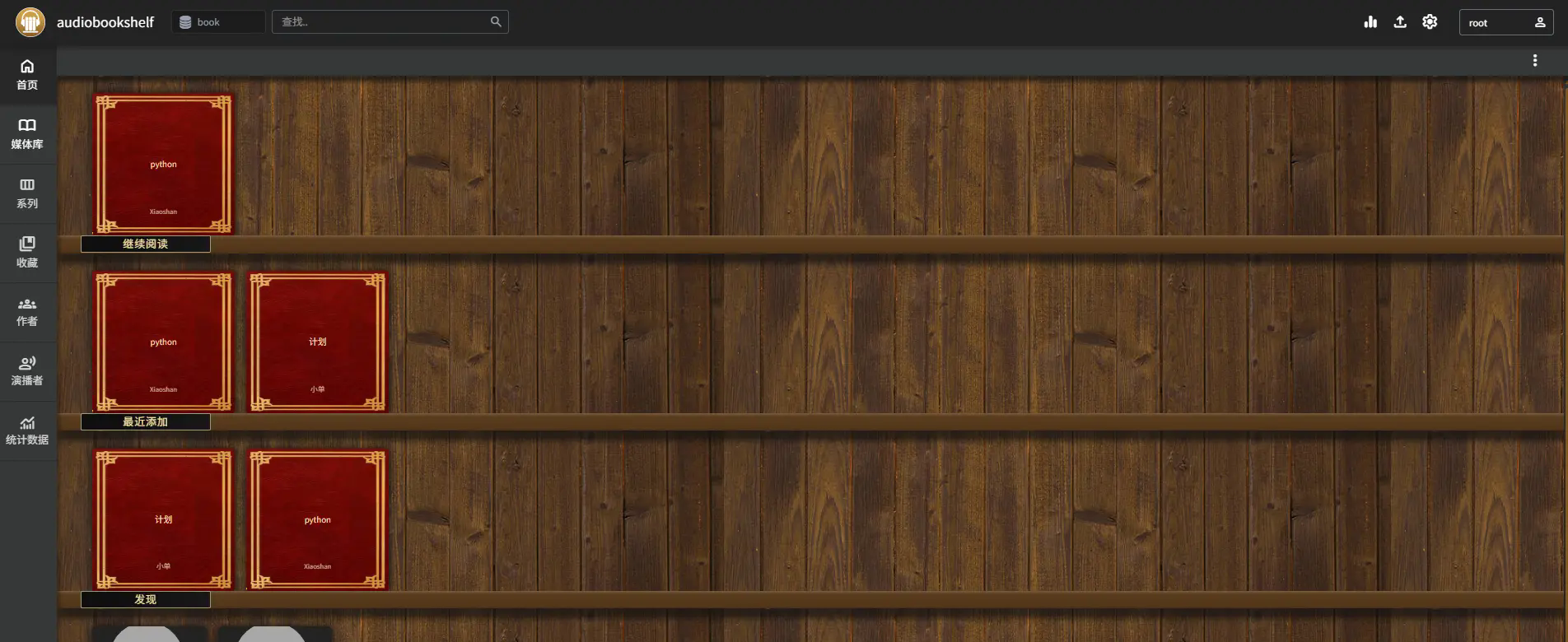1568x642 pixels.
Task: Go to 首页 home in sidebar
Action: click(x=28, y=75)
